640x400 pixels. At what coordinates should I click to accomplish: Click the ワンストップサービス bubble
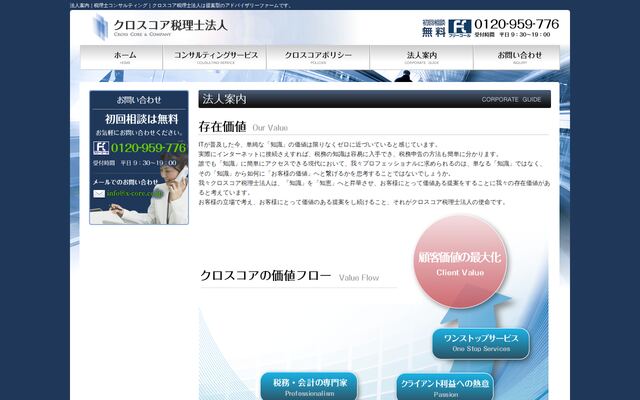pyautogui.click(x=481, y=343)
